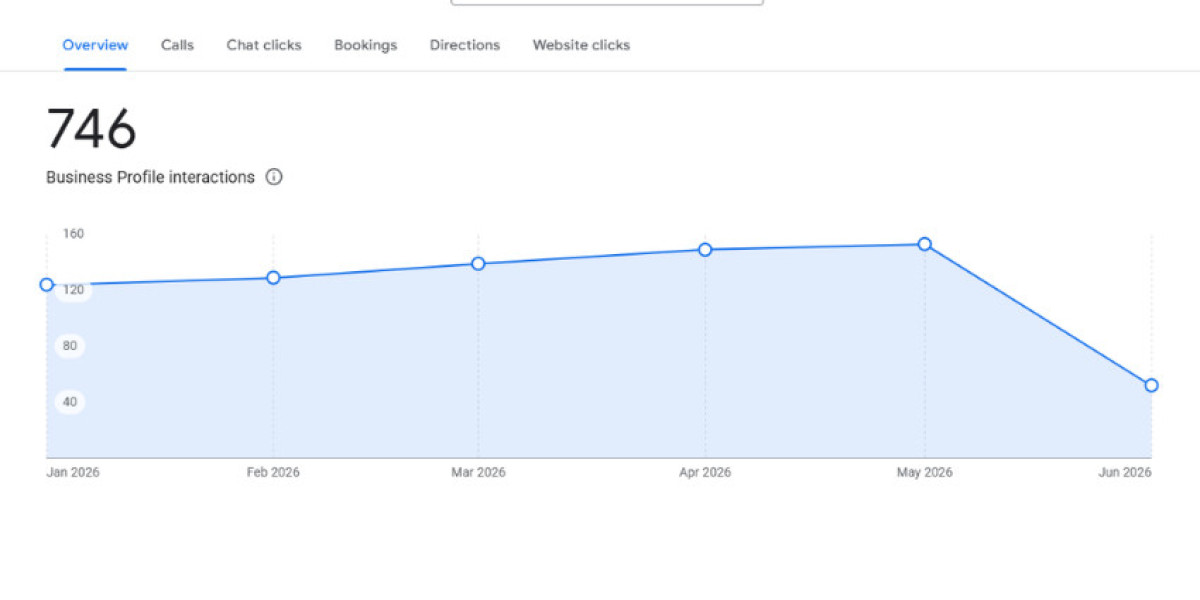Screen dimensions: 1200x600
Task: Click the May 2026 axis label
Action: [x=925, y=473]
